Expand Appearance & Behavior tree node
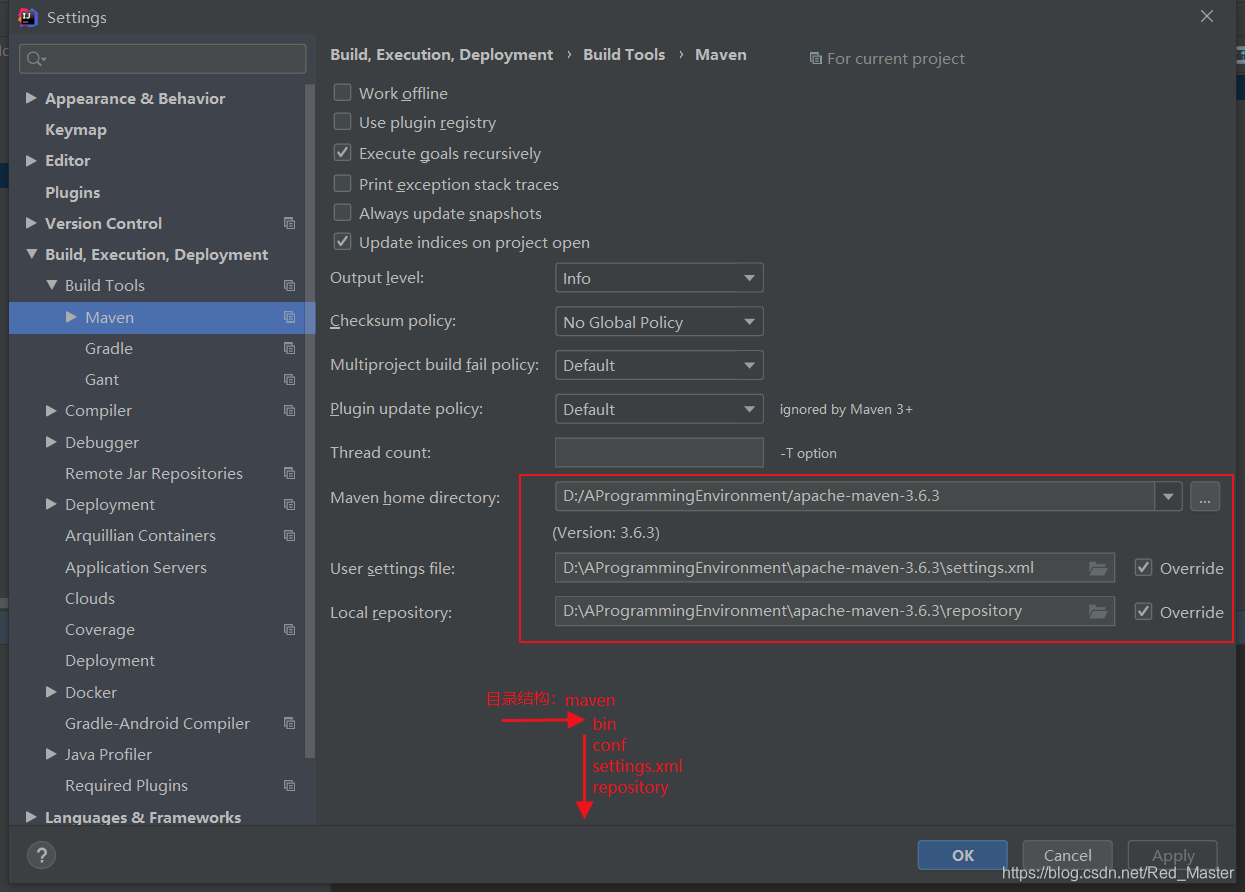This screenshot has width=1245, height=892. tap(31, 98)
